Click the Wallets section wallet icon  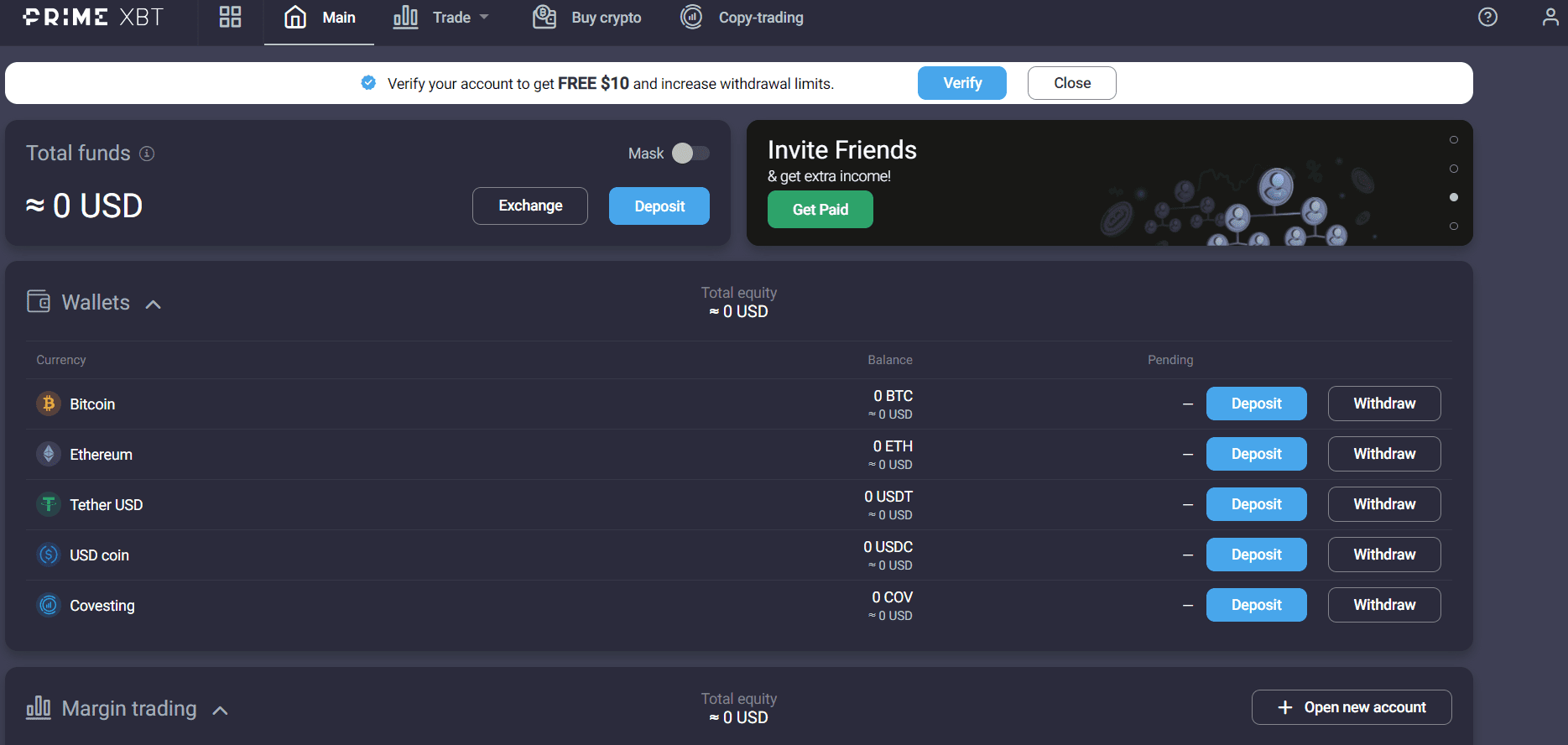click(x=39, y=301)
